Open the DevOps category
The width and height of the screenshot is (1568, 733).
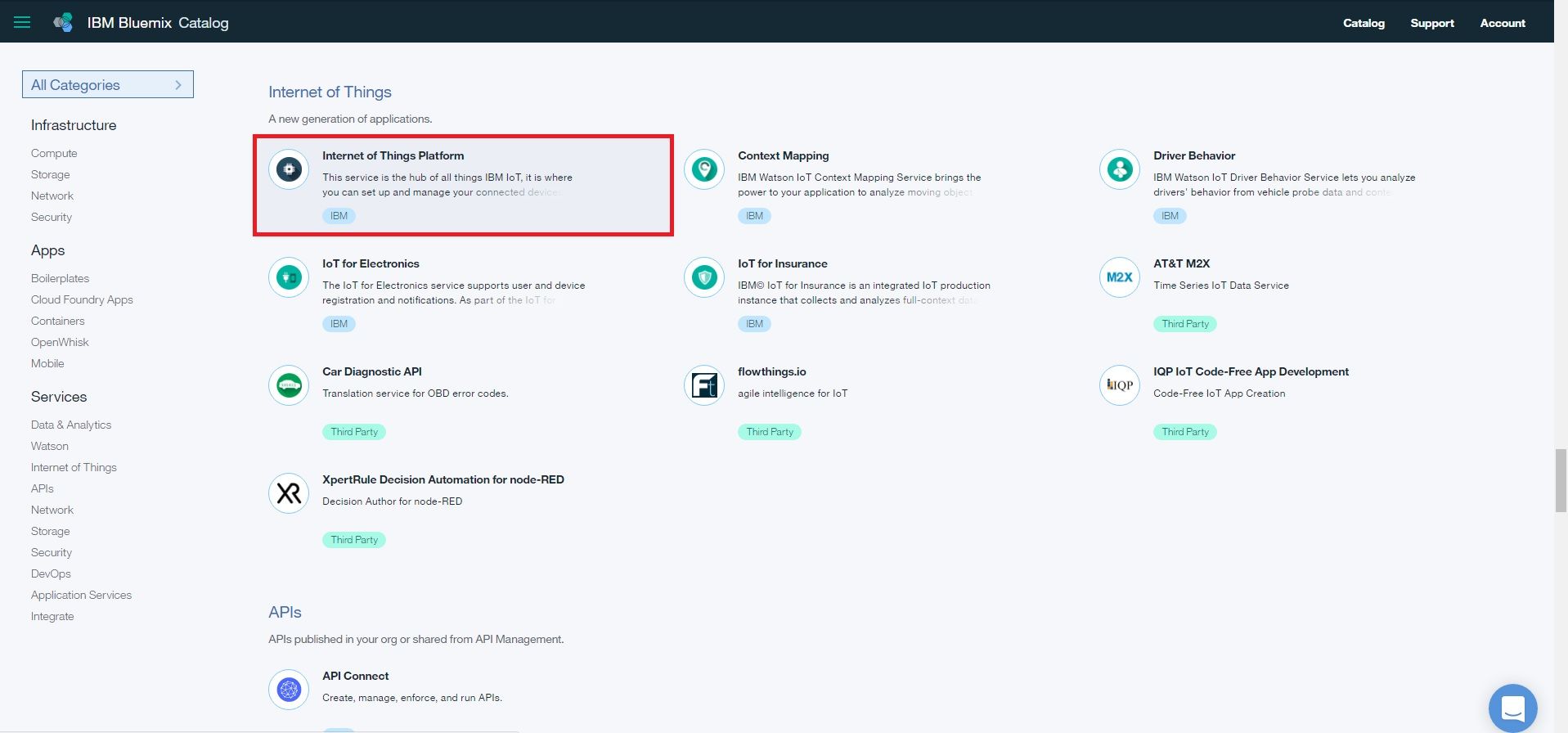tap(51, 573)
